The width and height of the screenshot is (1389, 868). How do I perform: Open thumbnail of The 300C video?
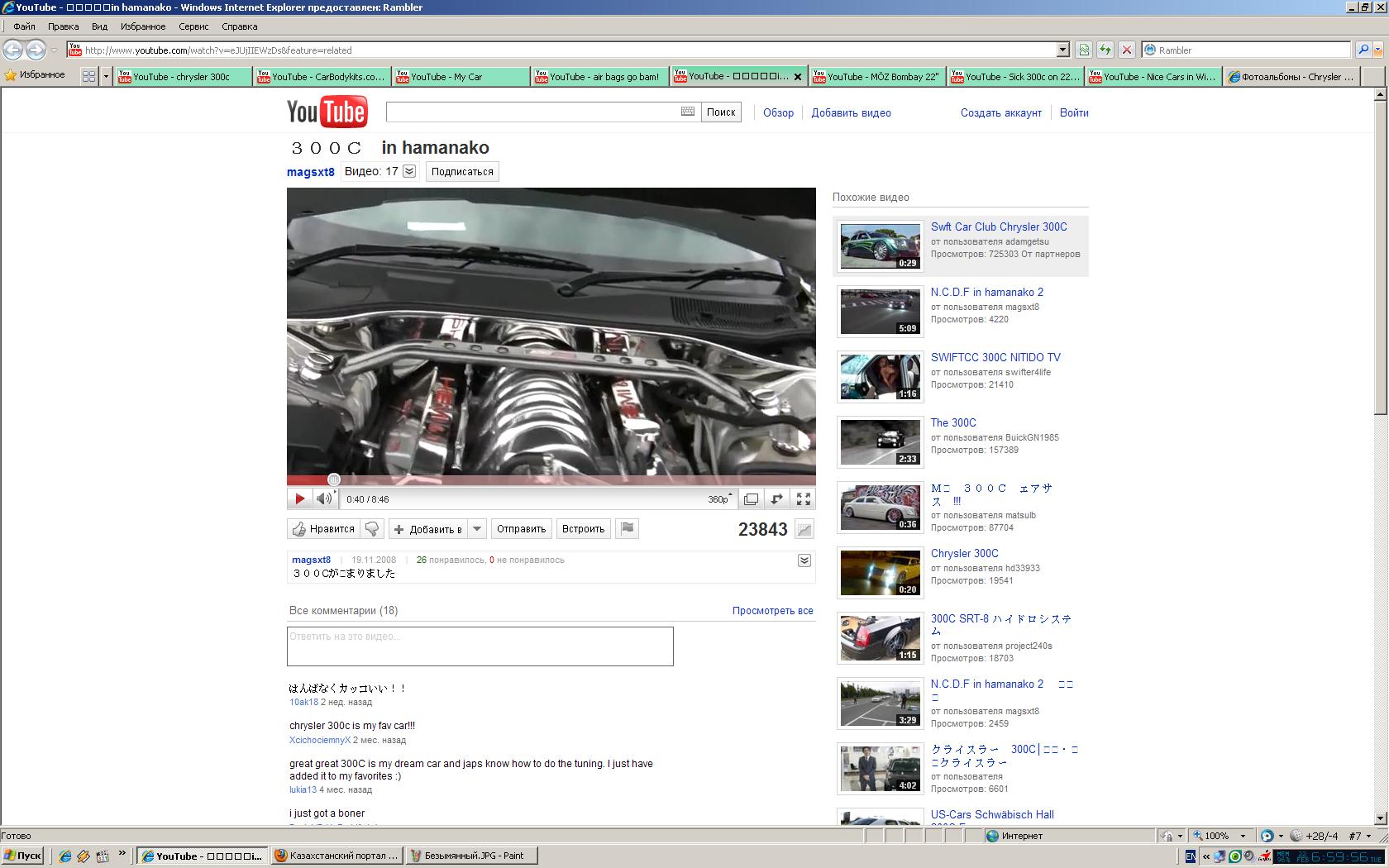[881, 442]
